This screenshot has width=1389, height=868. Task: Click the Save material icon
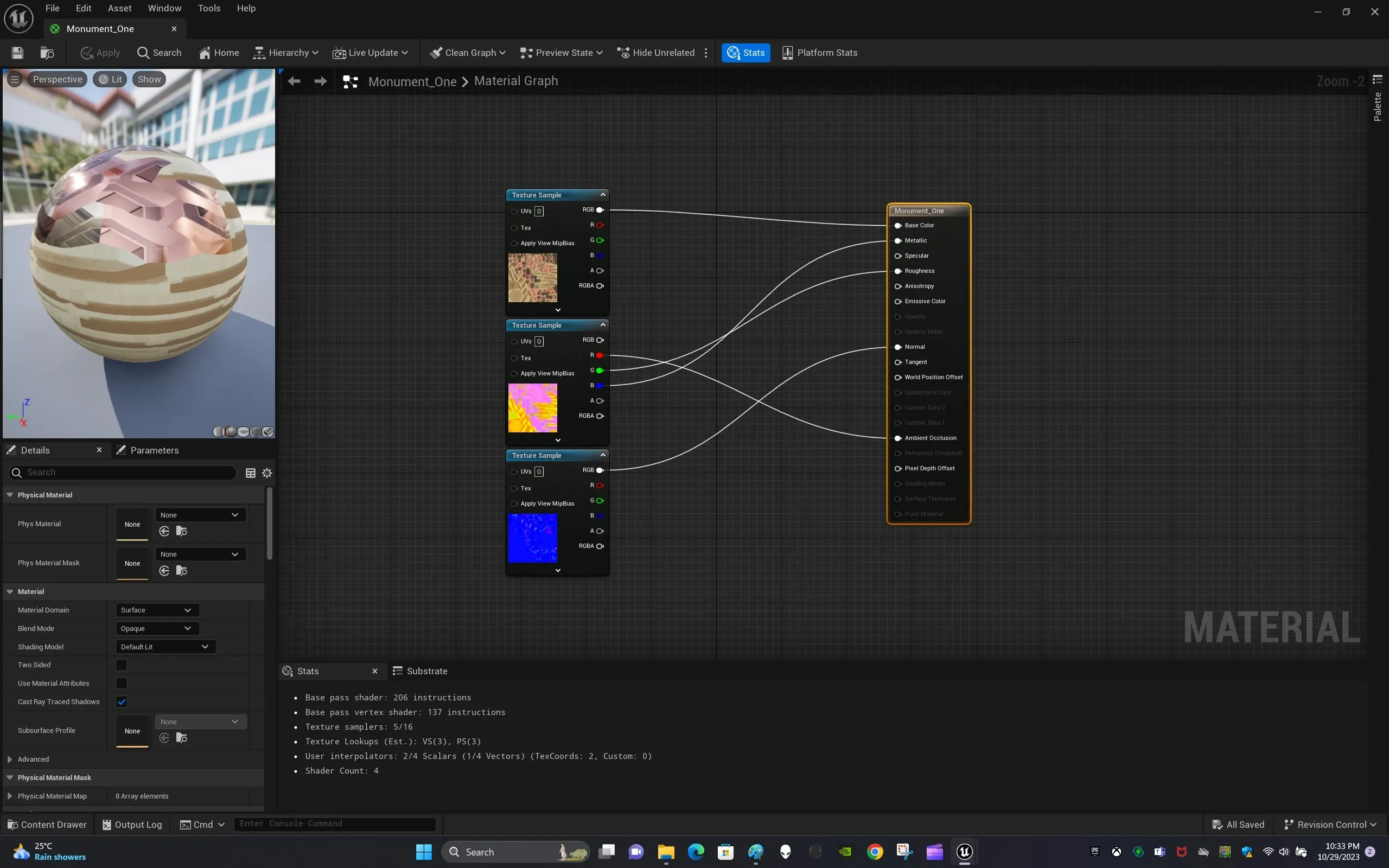pyautogui.click(x=17, y=53)
